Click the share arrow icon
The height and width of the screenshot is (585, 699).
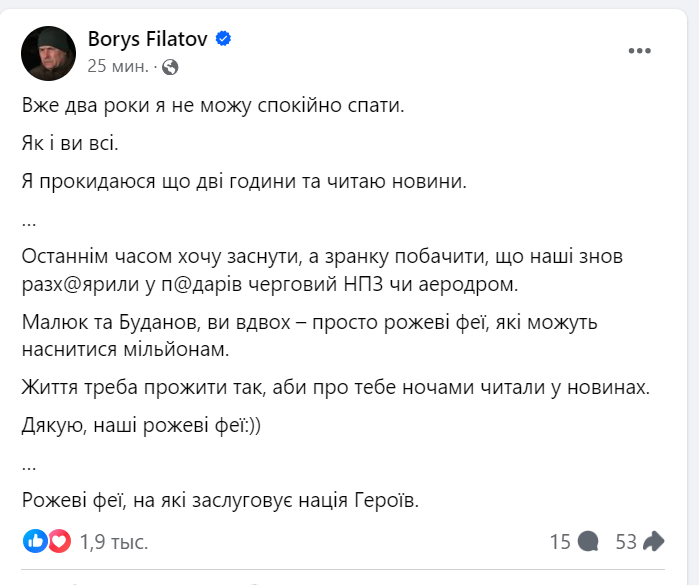pos(654,542)
